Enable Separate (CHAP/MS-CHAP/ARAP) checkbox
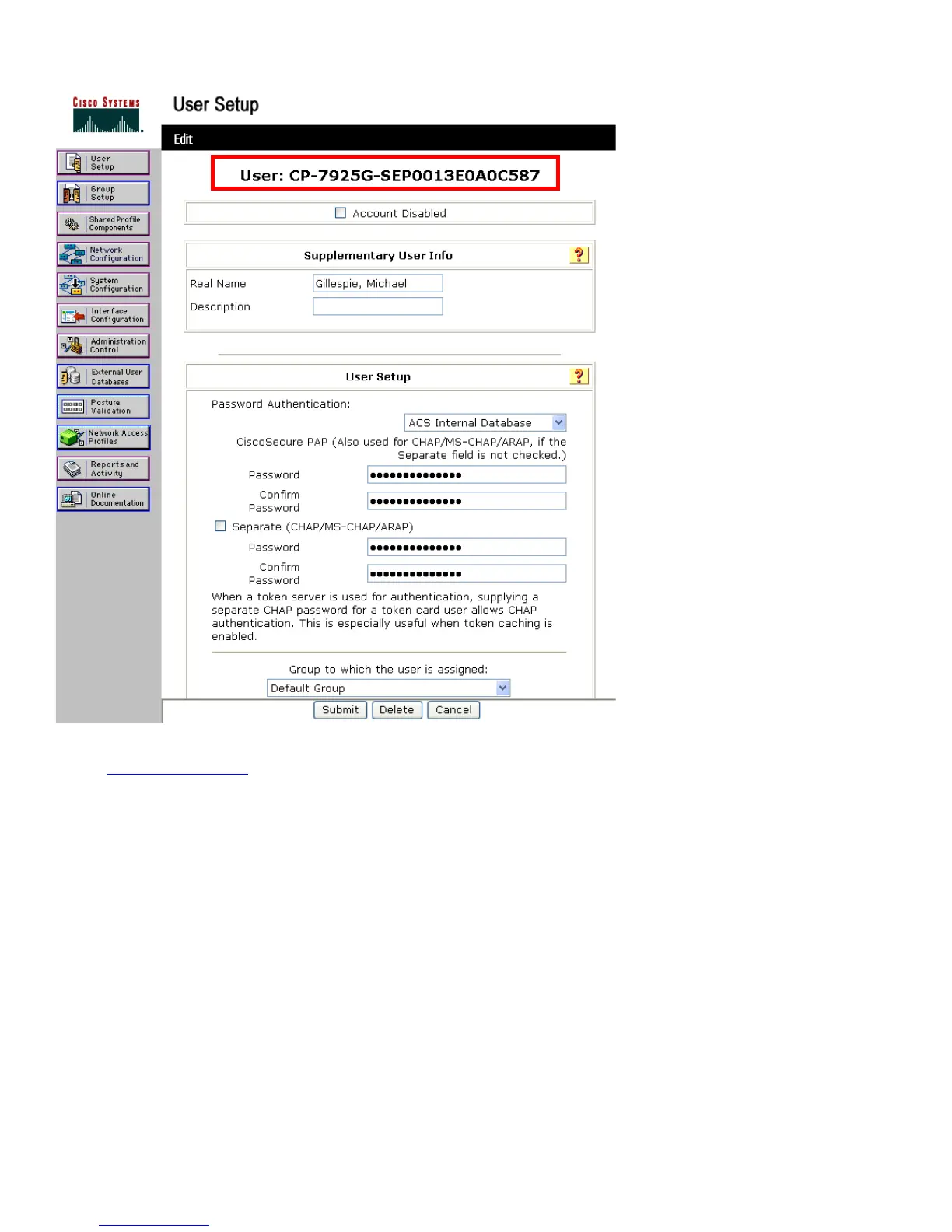 [x=220, y=527]
